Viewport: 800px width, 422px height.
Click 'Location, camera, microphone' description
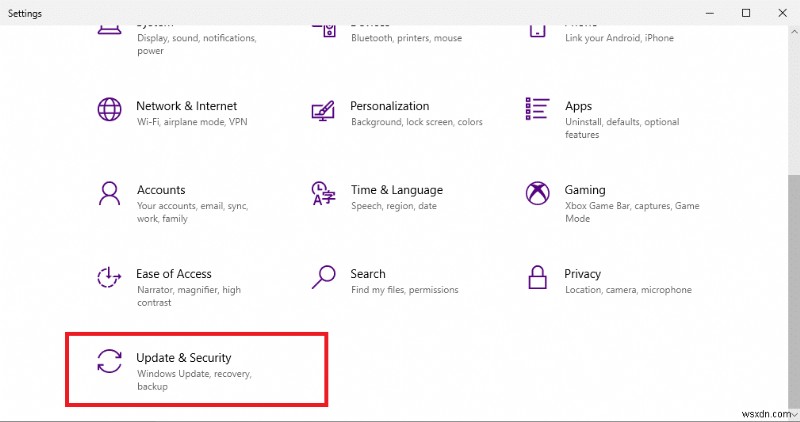click(629, 290)
